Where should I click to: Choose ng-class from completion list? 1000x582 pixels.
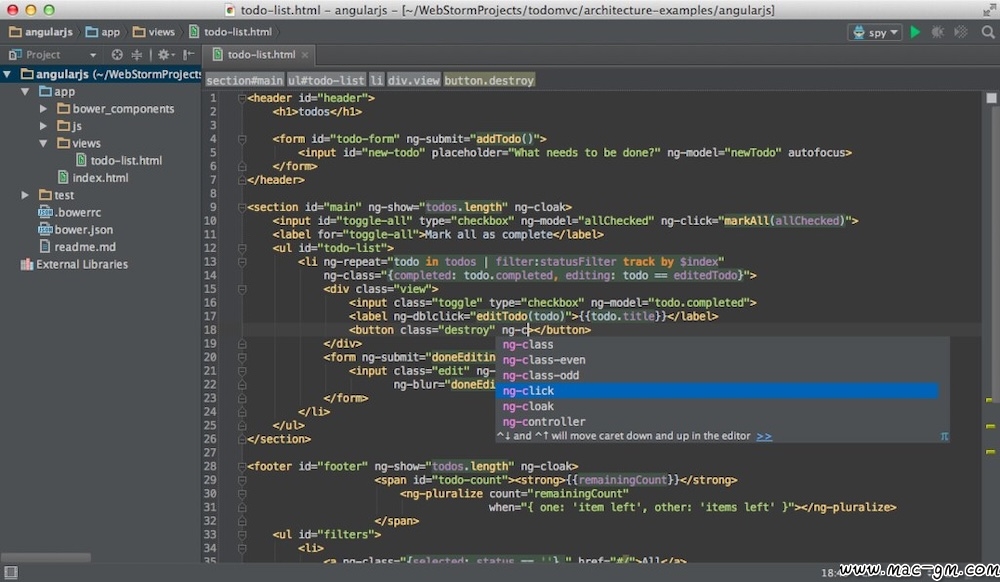(717, 345)
